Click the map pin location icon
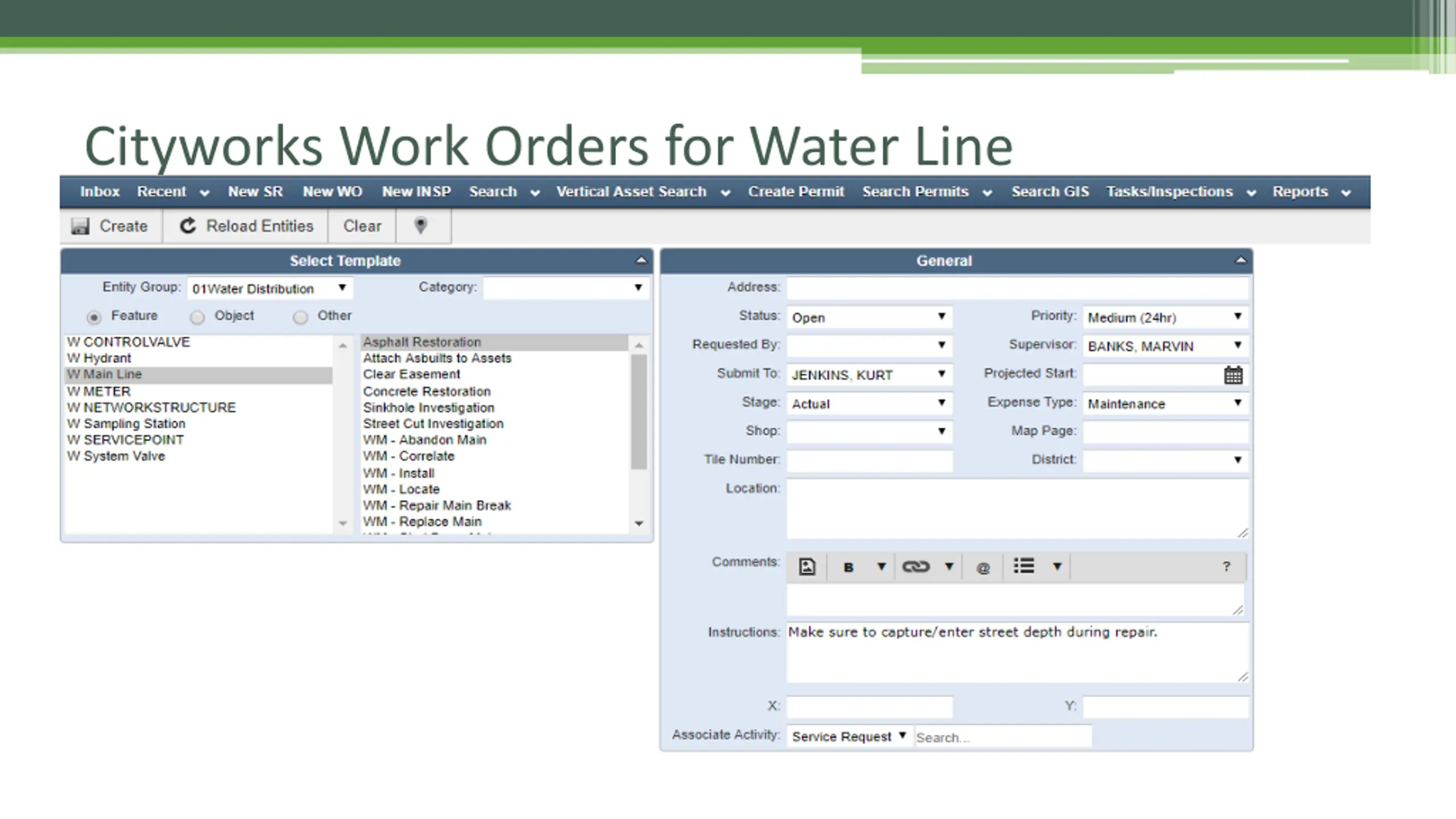 click(420, 226)
